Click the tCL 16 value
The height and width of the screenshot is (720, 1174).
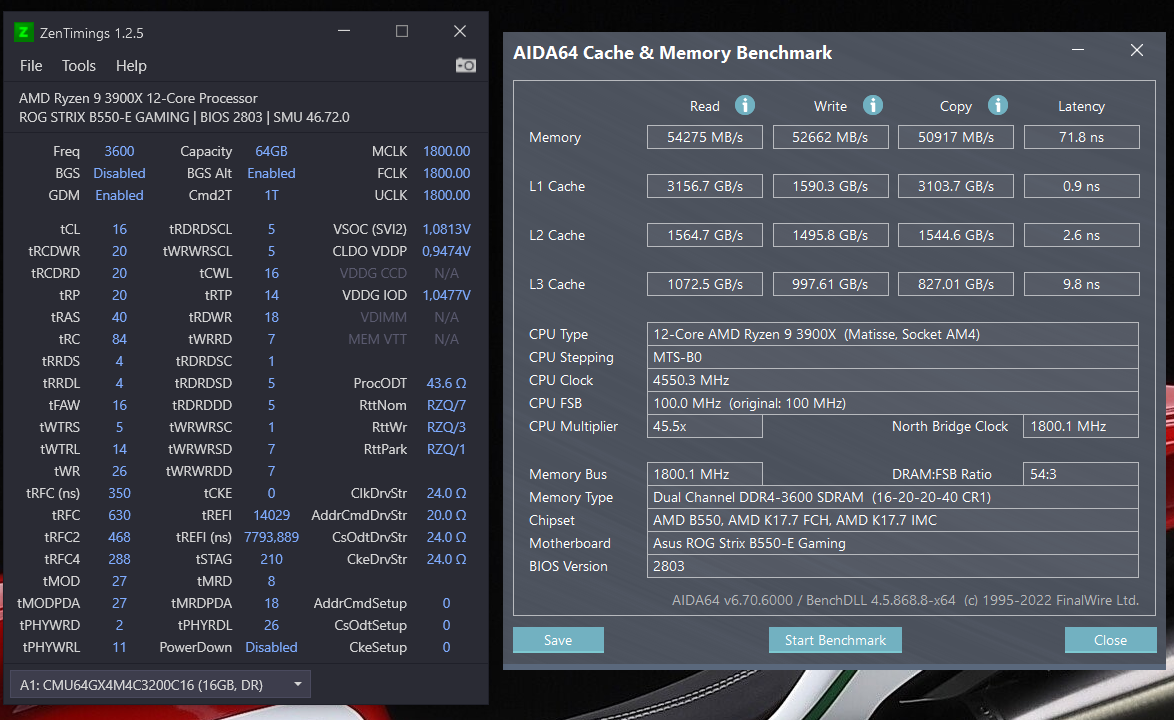click(x=119, y=229)
